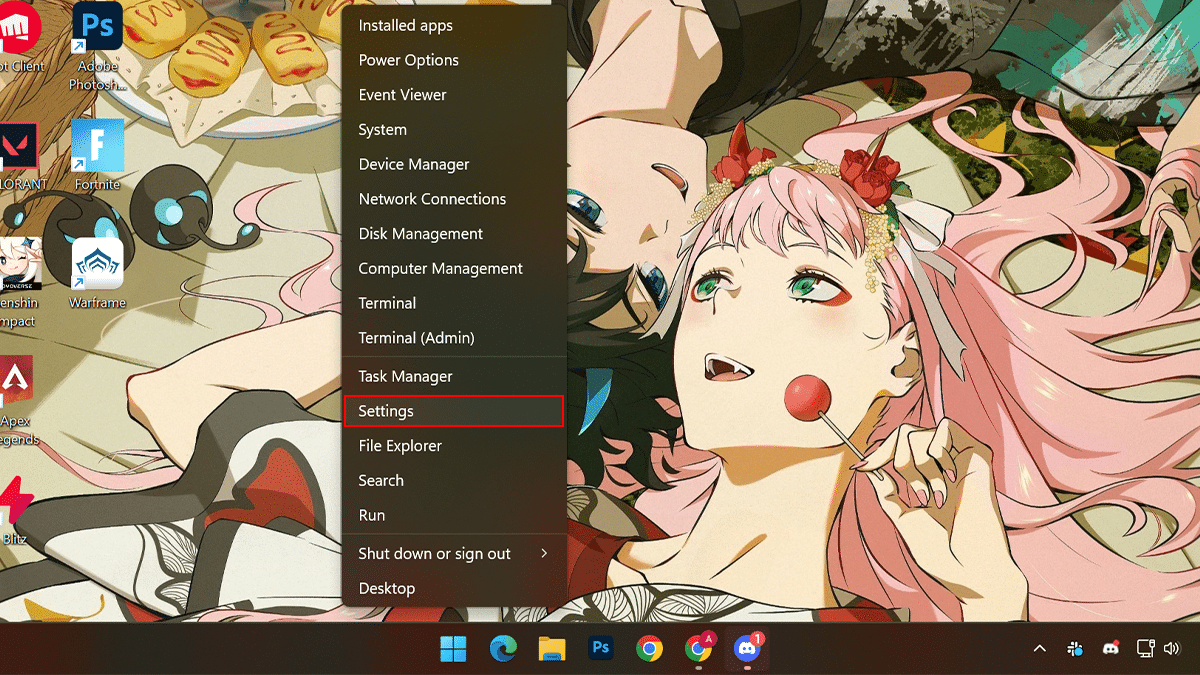
Task: Click Installed apps menu entry
Action: pyautogui.click(x=405, y=25)
